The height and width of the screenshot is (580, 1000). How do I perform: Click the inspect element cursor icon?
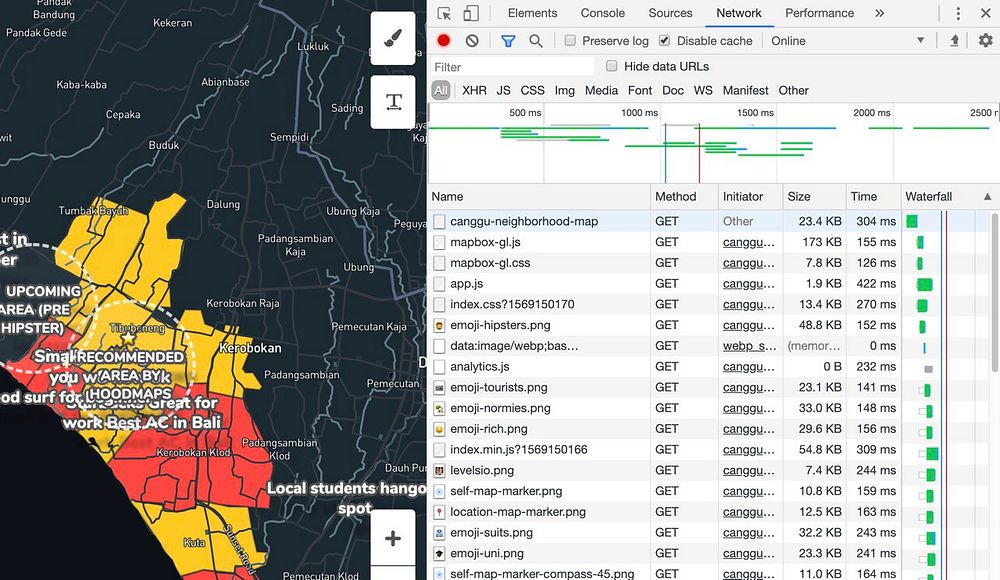444,13
